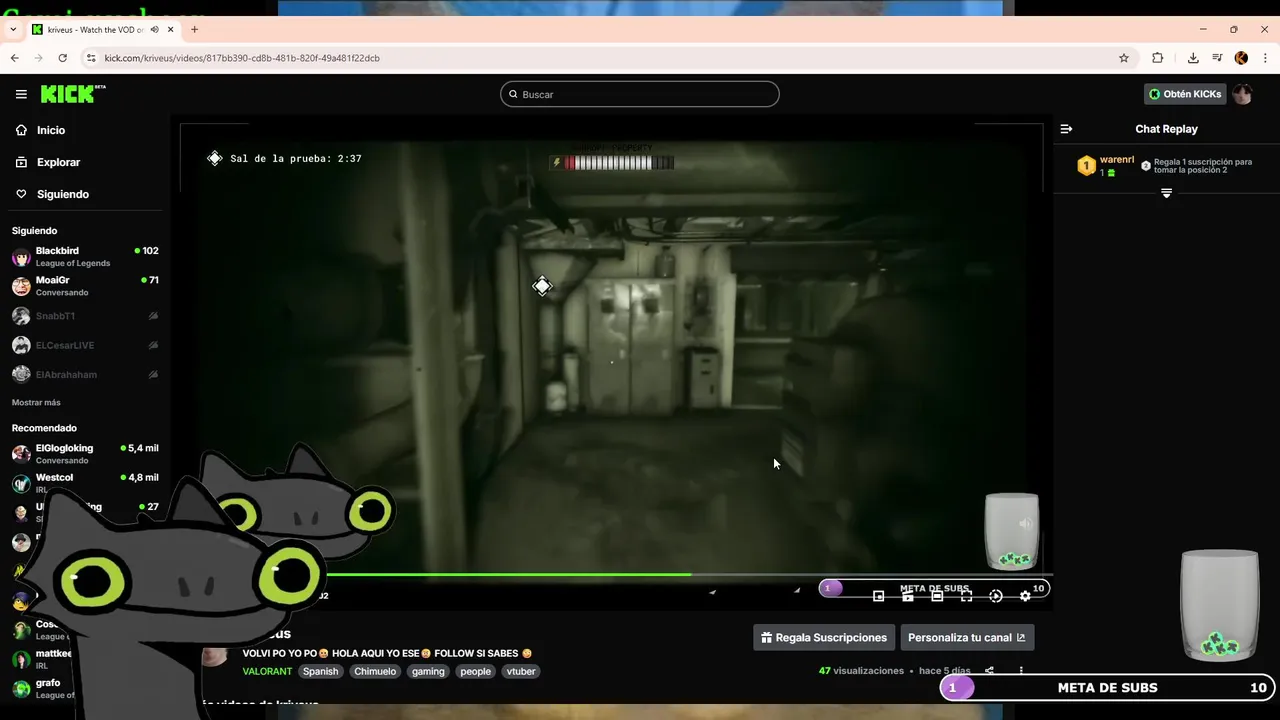Click Mostrar más in sidebar
This screenshot has width=1280, height=720.
pos(36,402)
